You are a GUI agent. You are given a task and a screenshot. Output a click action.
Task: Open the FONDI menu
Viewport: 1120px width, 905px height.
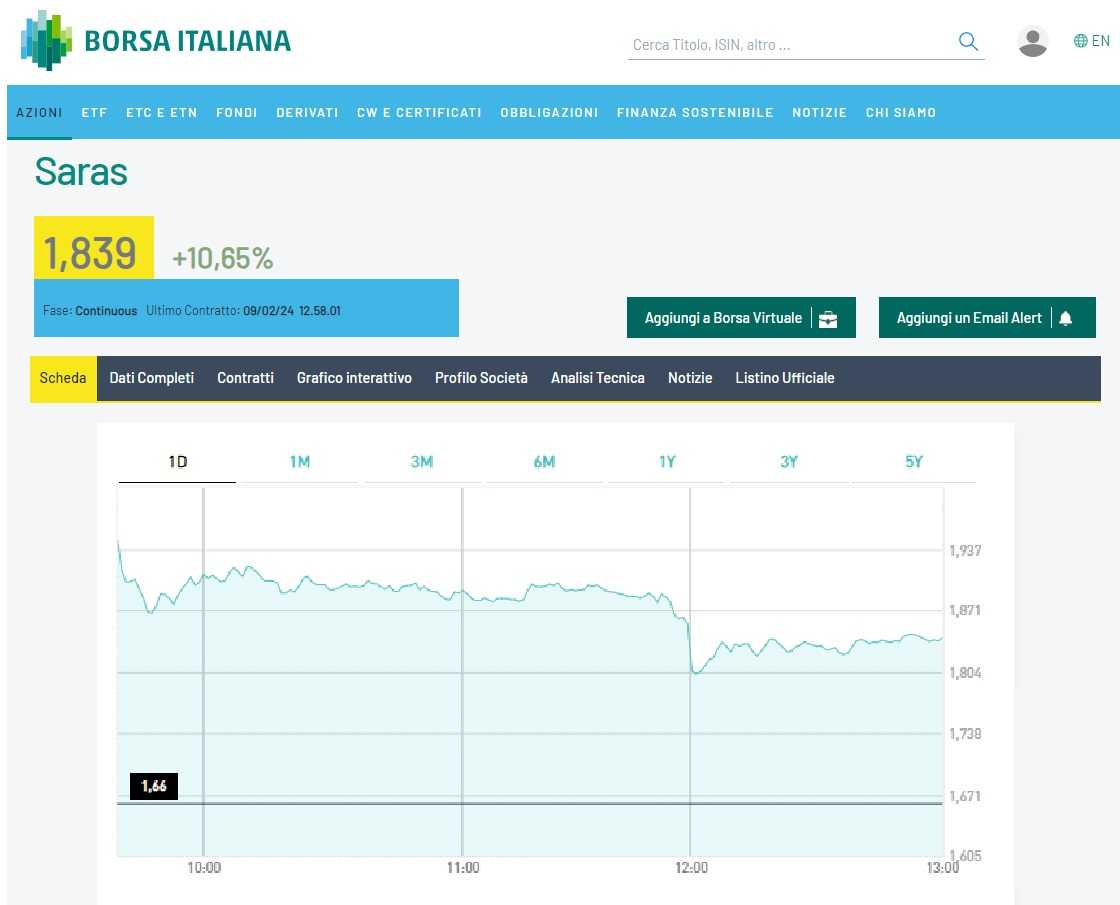[236, 112]
